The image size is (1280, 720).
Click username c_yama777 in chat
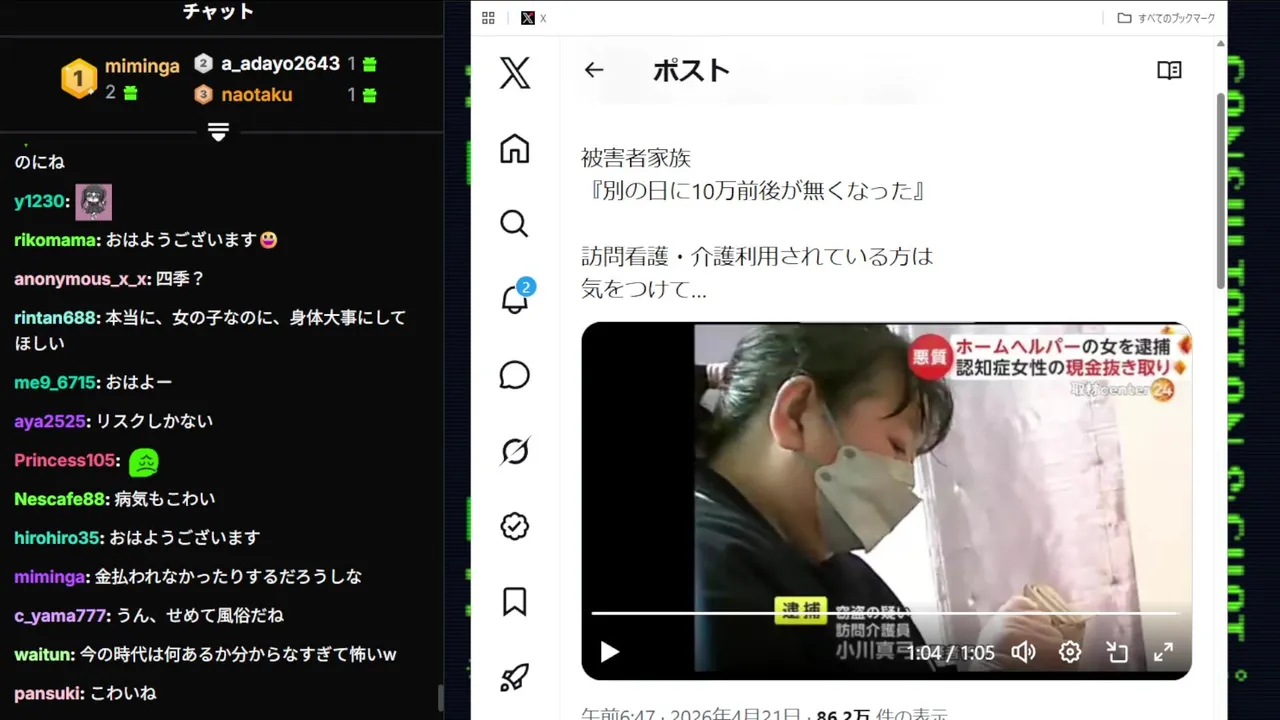pos(60,615)
